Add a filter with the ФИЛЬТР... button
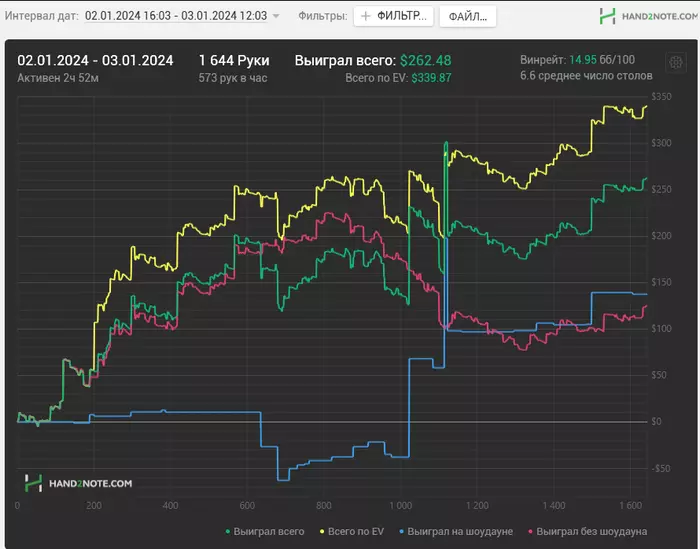 coord(393,16)
